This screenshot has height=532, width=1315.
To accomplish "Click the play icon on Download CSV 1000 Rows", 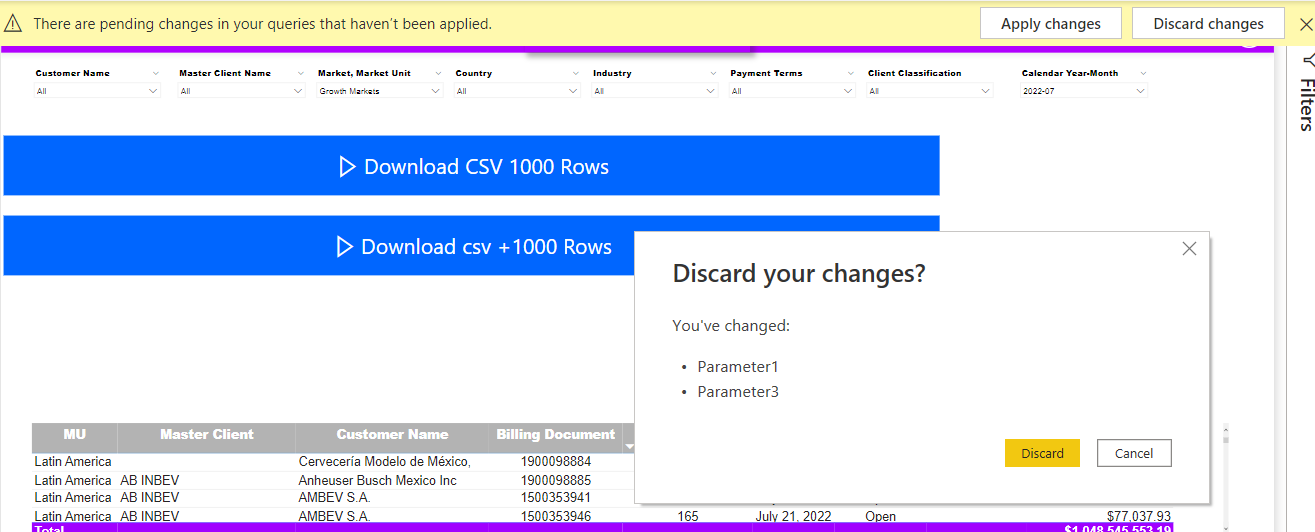I will coord(347,167).
